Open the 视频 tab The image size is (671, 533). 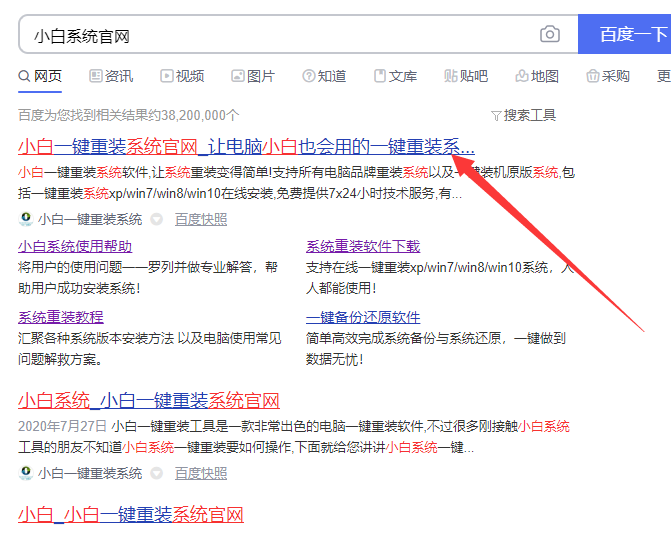[181, 76]
